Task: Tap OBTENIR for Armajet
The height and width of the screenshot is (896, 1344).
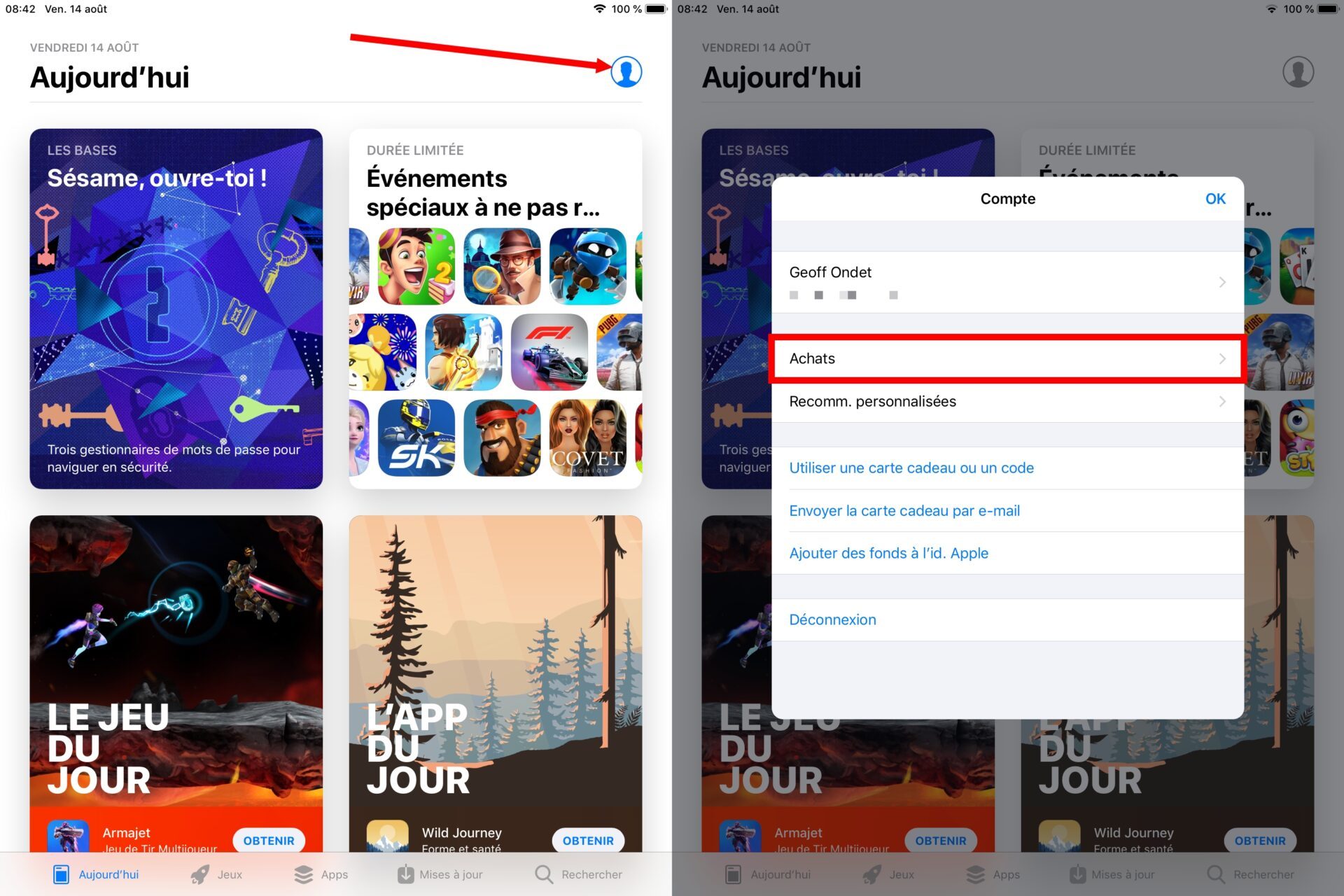Action: [269, 841]
